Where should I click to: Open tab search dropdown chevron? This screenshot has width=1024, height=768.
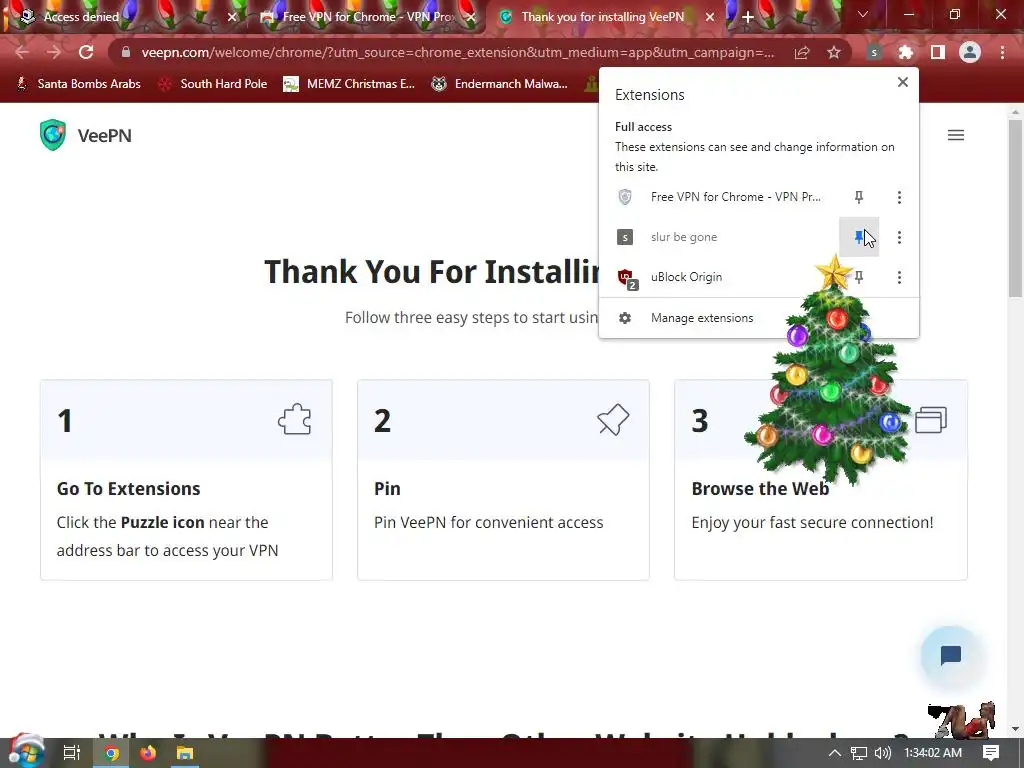[863, 14]
